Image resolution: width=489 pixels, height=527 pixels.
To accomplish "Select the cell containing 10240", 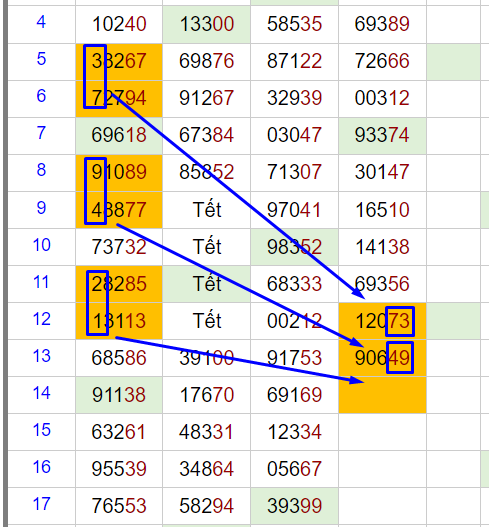I will pos(119,25).
